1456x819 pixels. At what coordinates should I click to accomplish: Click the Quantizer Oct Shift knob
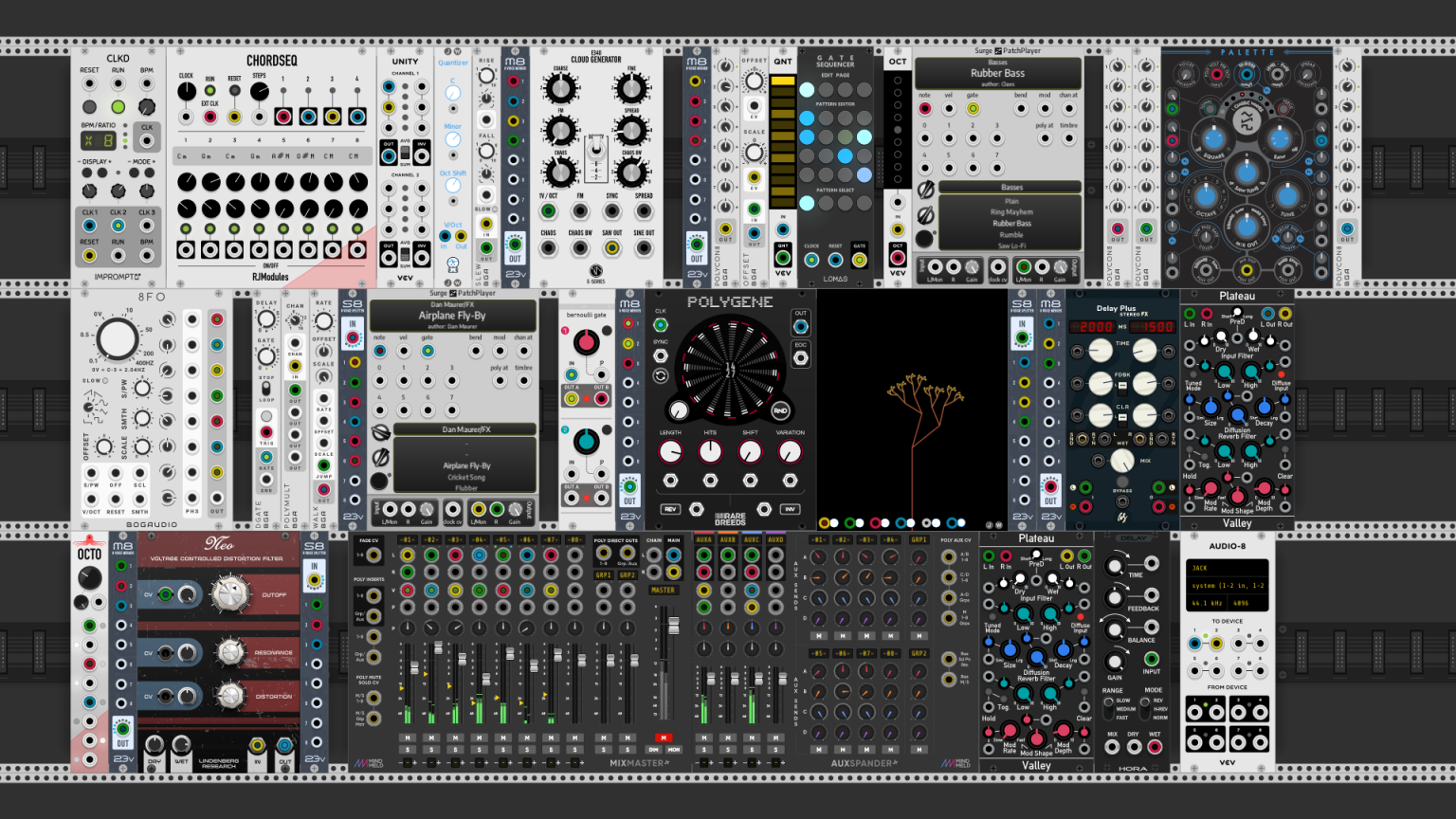click(453, 186)
